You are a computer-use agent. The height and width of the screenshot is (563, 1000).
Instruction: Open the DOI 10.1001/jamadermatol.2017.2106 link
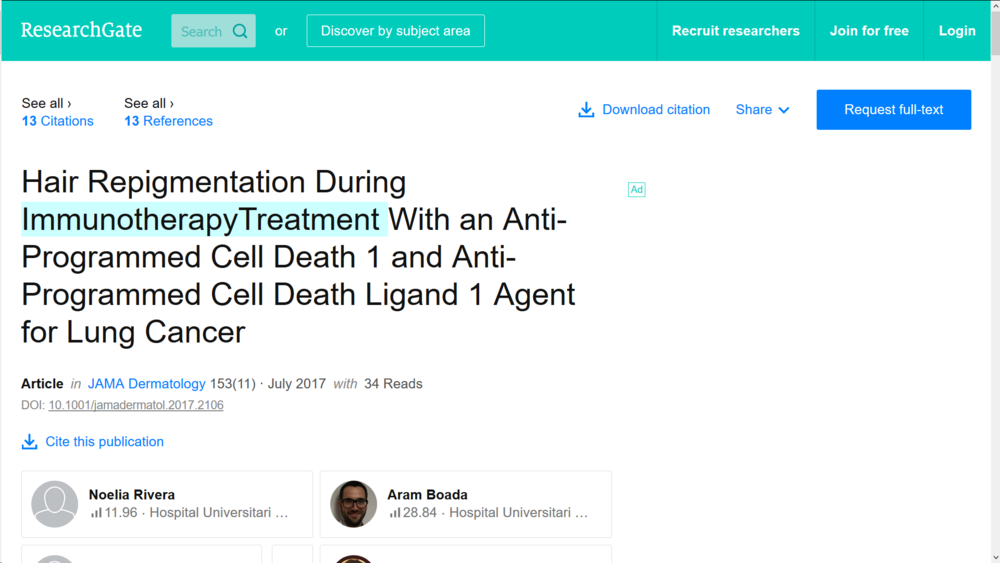[136, 406]
